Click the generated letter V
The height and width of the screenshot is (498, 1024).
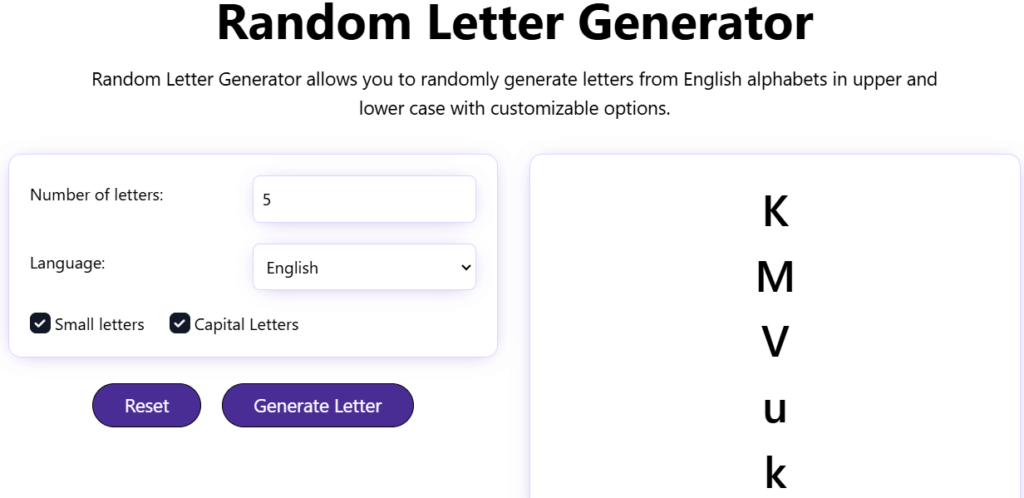(775, 342)
